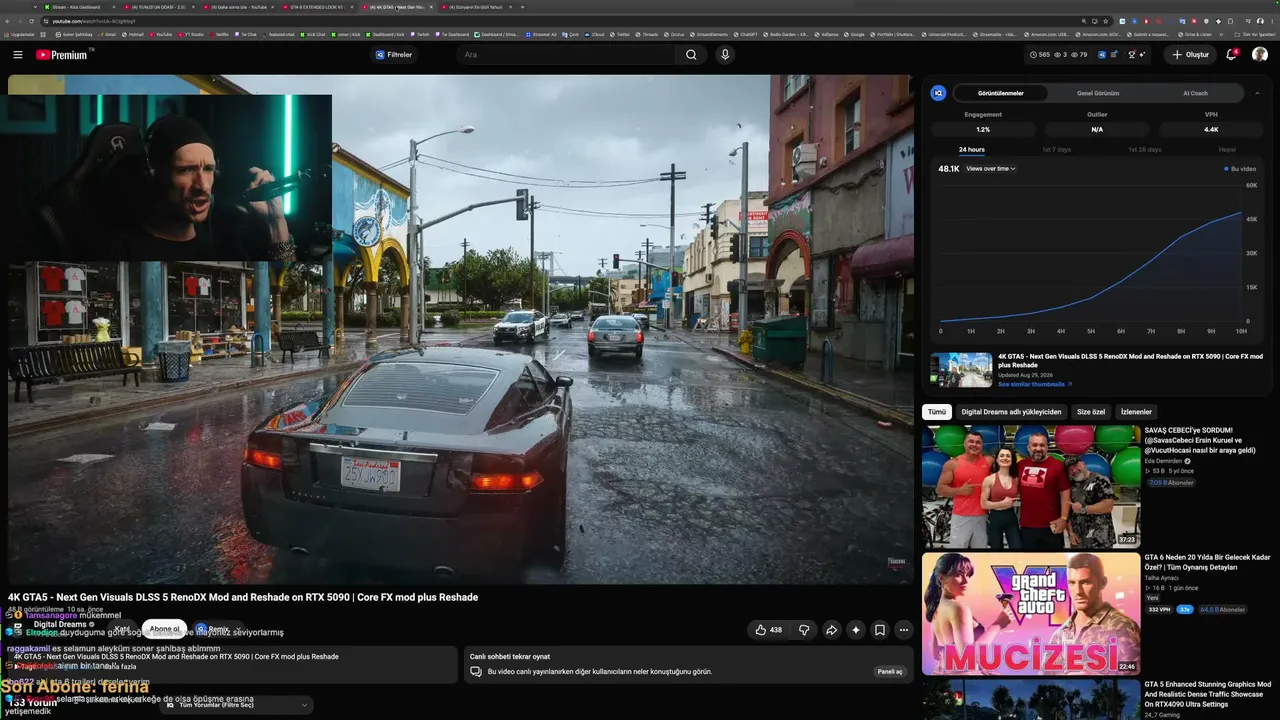Dislike the video with thumbs down
This screenshot has width=1280, height=720.
pyautogui.click(x=804, y=630)
